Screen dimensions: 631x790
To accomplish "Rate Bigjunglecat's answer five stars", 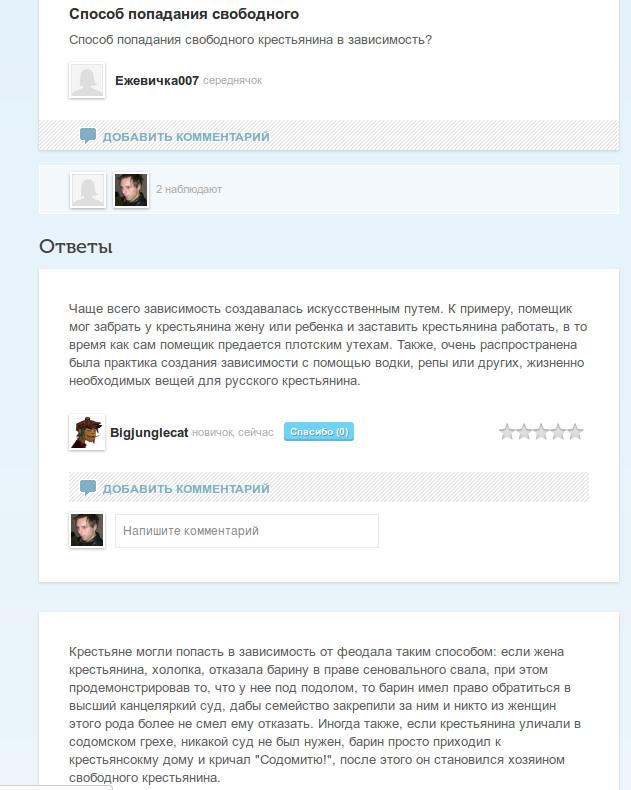I will coord(576,432).
